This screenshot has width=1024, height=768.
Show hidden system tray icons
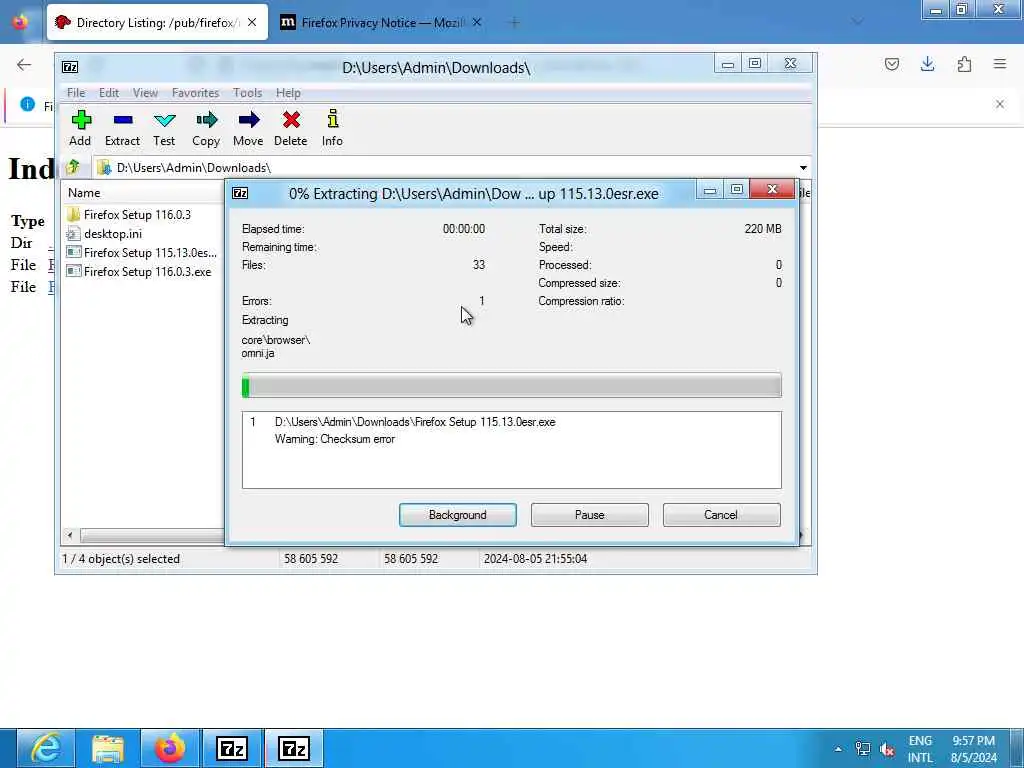tap(838, 749)
